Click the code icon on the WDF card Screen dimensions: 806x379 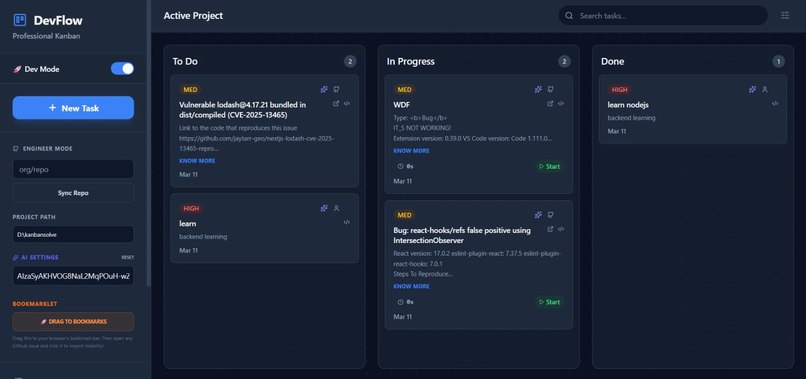pyautogui.click(x=561, y=103)
